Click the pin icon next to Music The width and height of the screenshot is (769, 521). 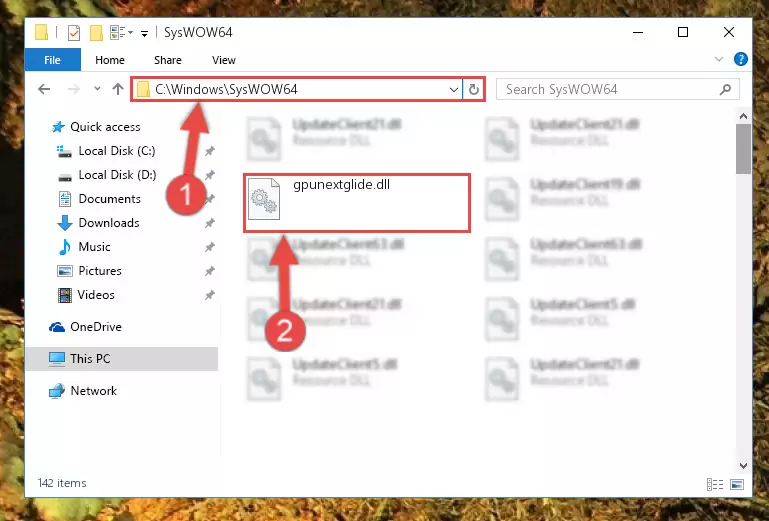(x=209, y=247)
